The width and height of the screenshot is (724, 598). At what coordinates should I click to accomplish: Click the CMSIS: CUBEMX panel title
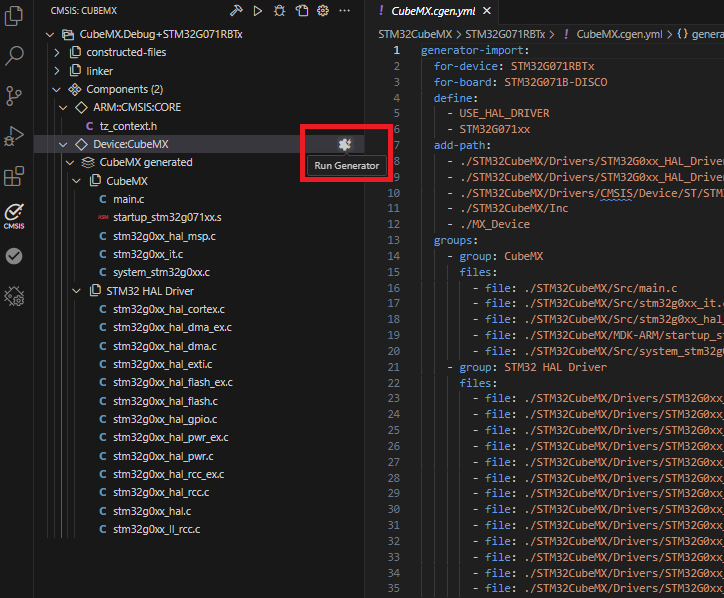click(84, 11)
